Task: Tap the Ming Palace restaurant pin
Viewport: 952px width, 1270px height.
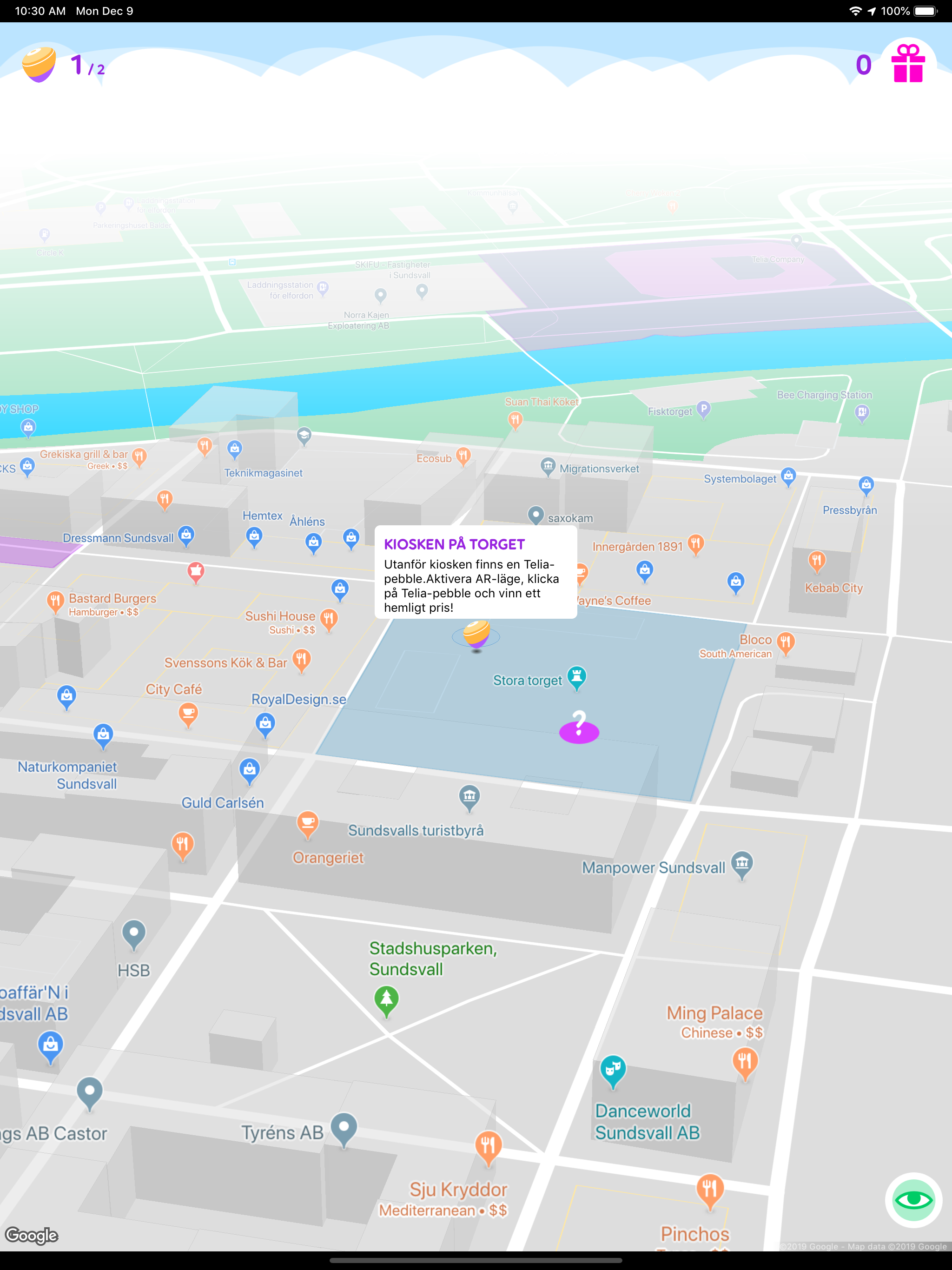Action: click(745, 1063)
